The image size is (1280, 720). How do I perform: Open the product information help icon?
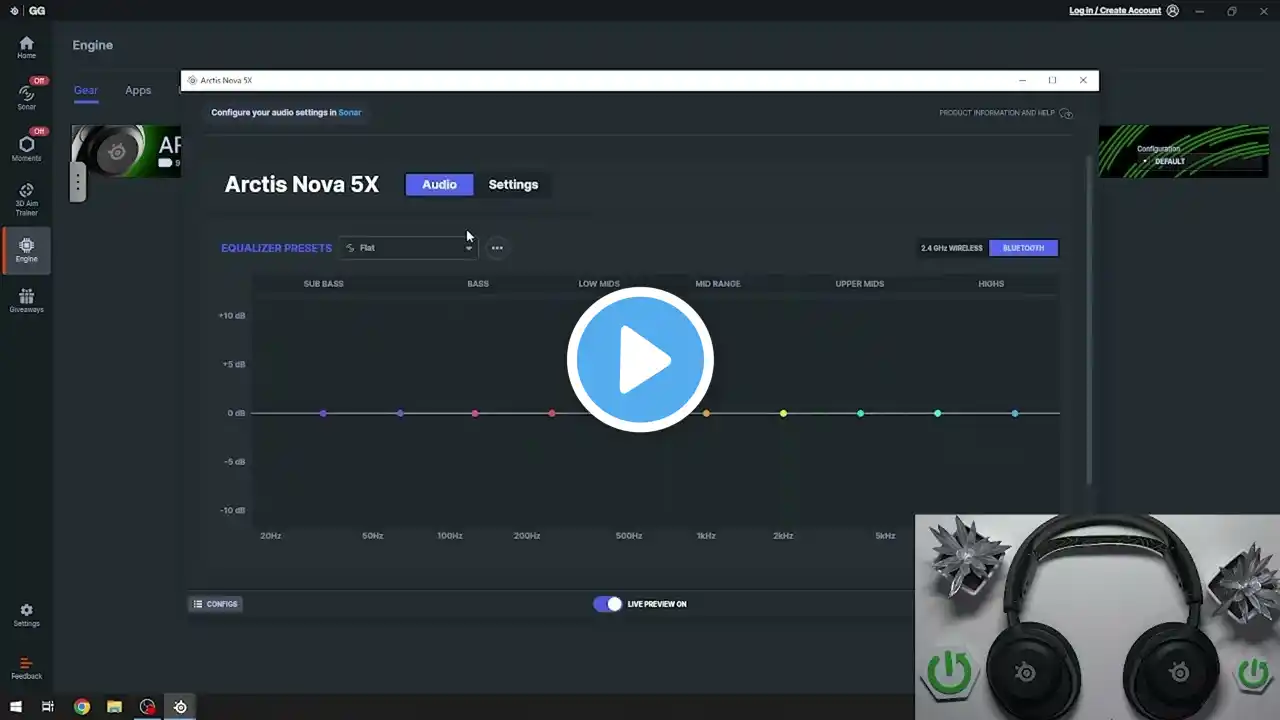pos(1066,113)
